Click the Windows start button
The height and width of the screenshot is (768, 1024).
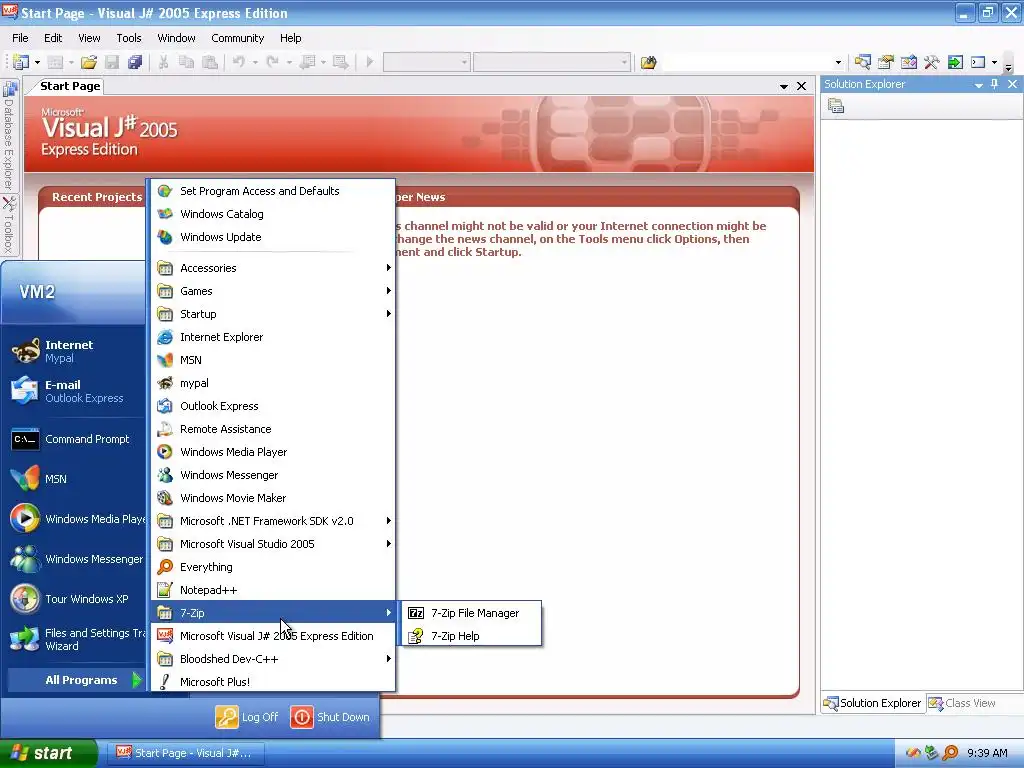[48, 753]
